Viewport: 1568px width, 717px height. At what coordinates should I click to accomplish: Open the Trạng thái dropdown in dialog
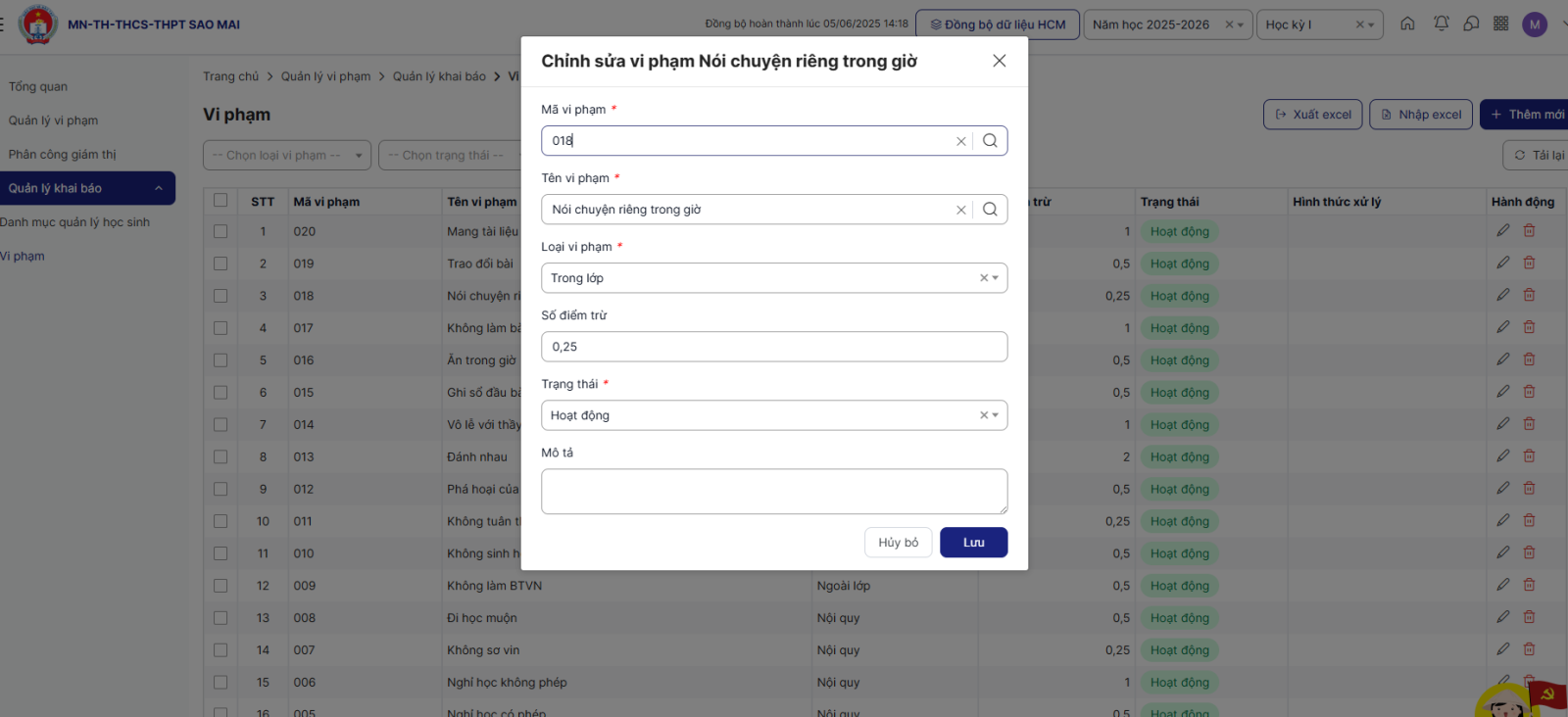coord(995,415)
